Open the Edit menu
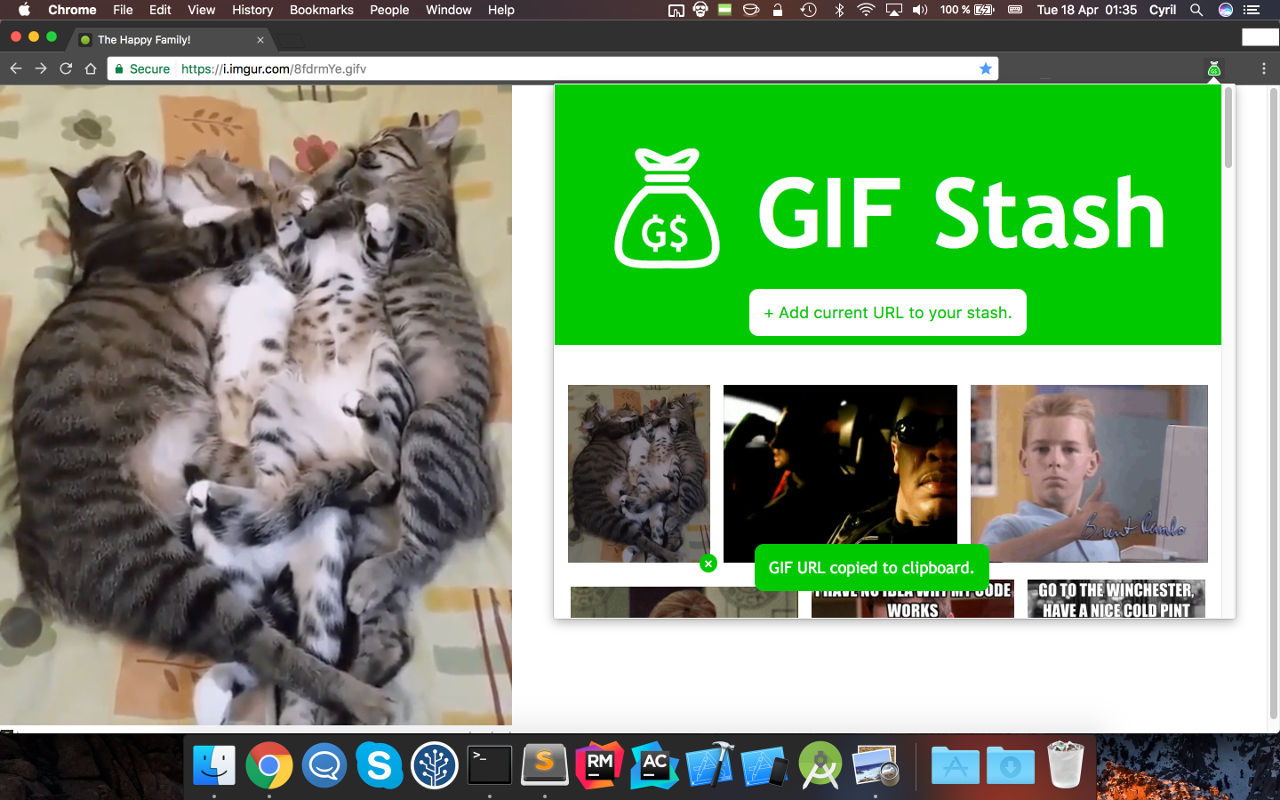Screen dimensions: 1280x800 (160, 10)
